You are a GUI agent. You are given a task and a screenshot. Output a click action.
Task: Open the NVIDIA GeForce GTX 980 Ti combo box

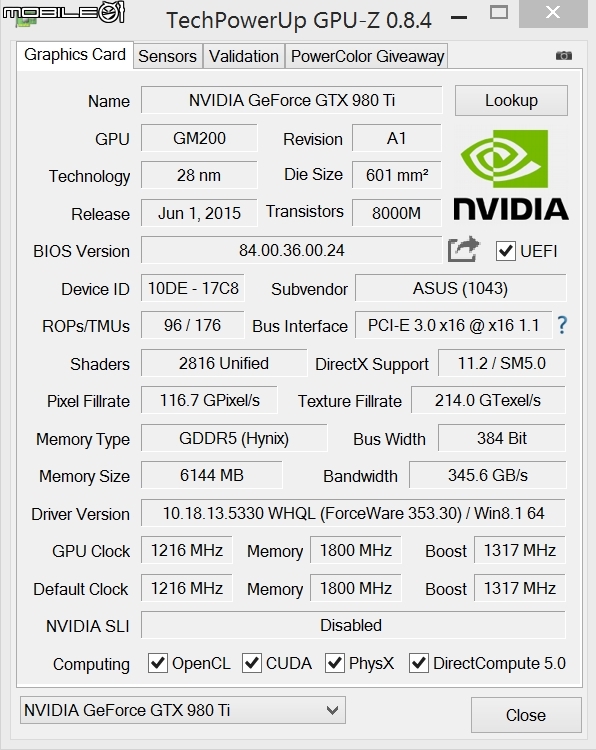183,710
